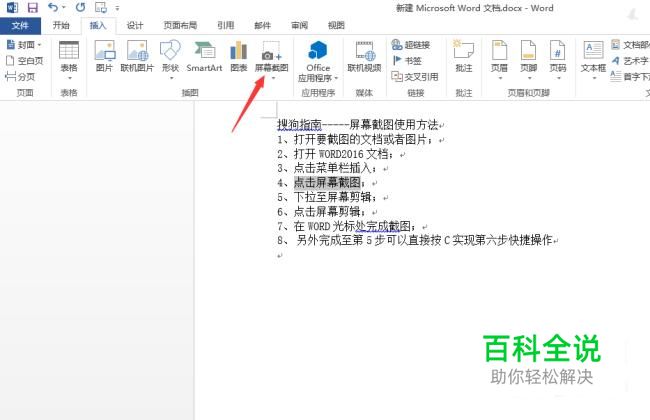Click the Undo arrow icon
Screen dimensions: 650x420
click(53, 7)
